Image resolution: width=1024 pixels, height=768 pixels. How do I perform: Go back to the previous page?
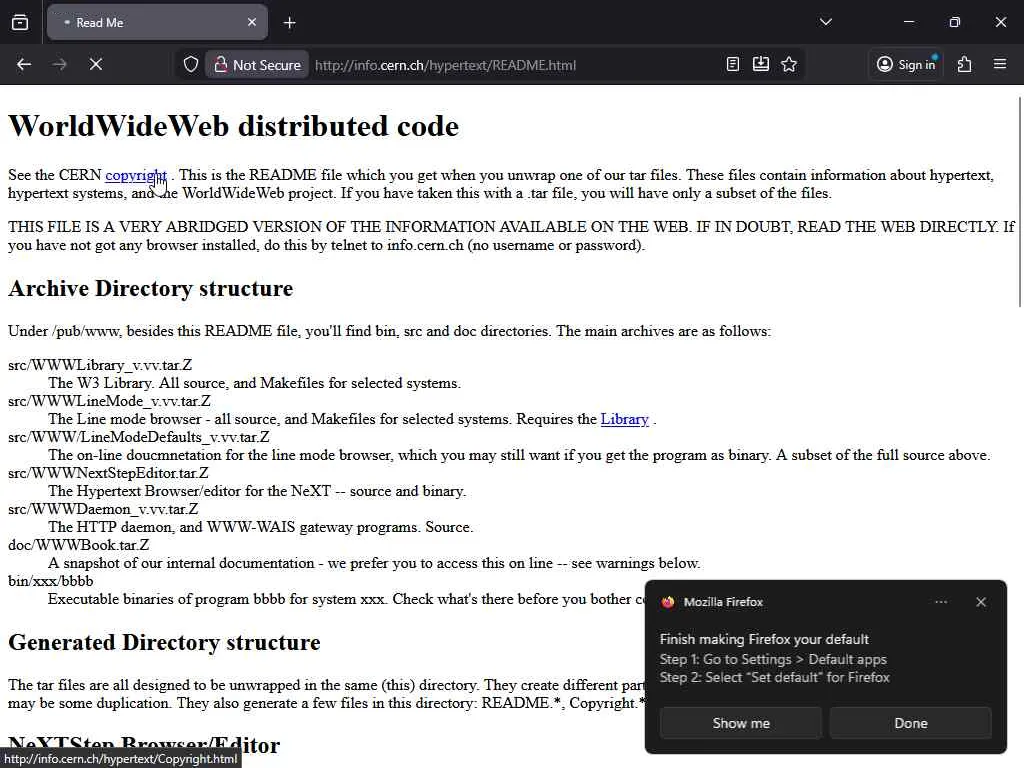tap(24, 65)
